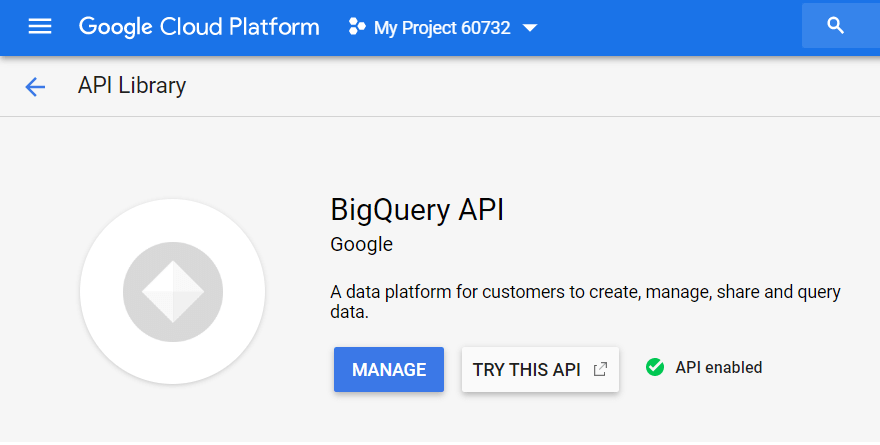This screenshot has height=445, width=880.
Task: Open the hamburger navigation menu
Action: [x=40, y=26]
